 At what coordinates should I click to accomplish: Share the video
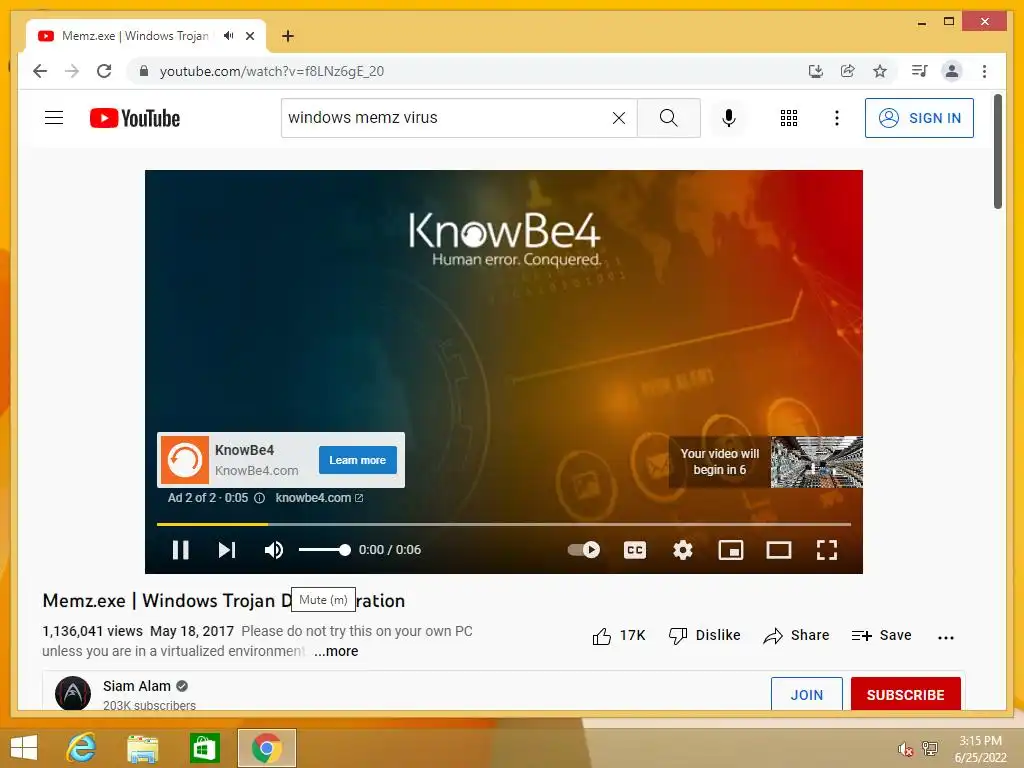coord(796,635)
